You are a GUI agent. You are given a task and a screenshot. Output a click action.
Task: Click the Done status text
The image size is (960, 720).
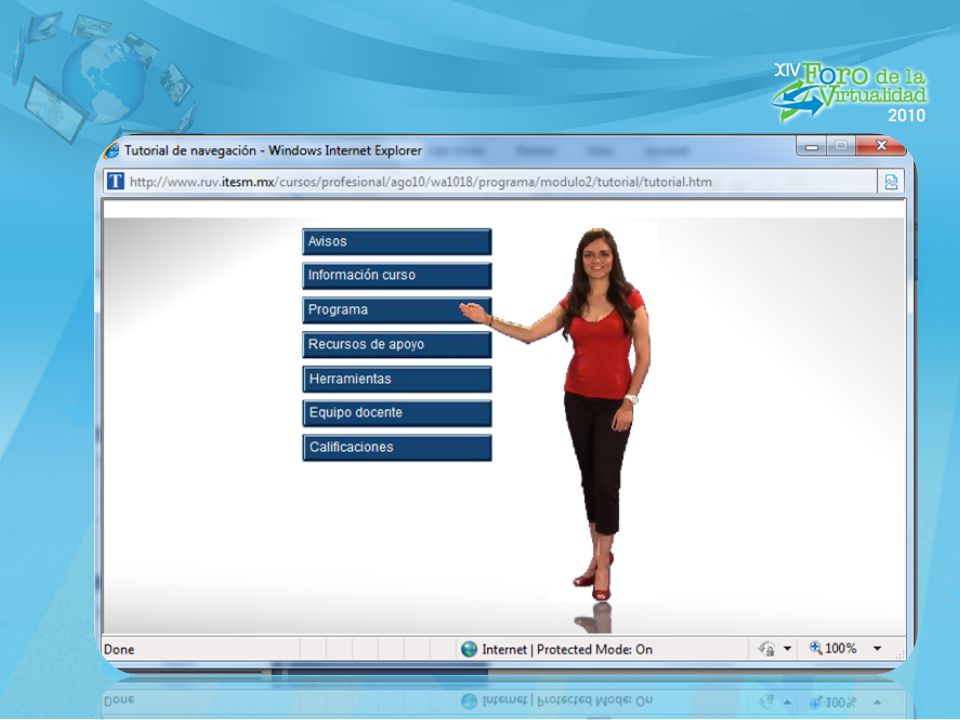[119, 649]
